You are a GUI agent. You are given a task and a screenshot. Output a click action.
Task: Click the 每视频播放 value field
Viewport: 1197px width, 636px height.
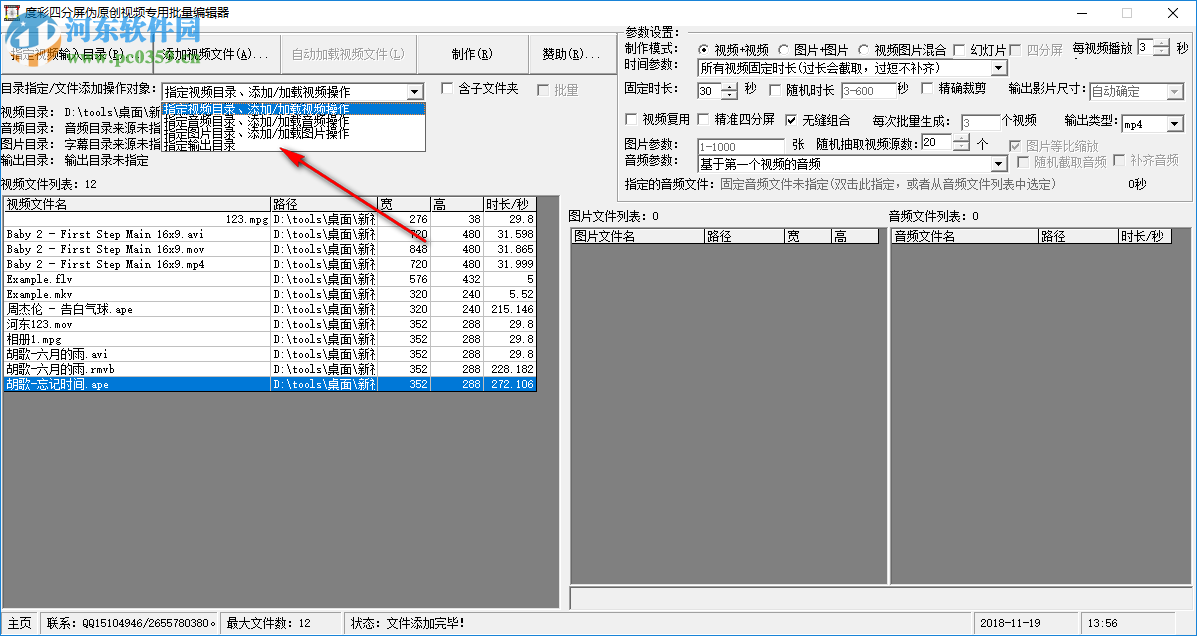1145,47
